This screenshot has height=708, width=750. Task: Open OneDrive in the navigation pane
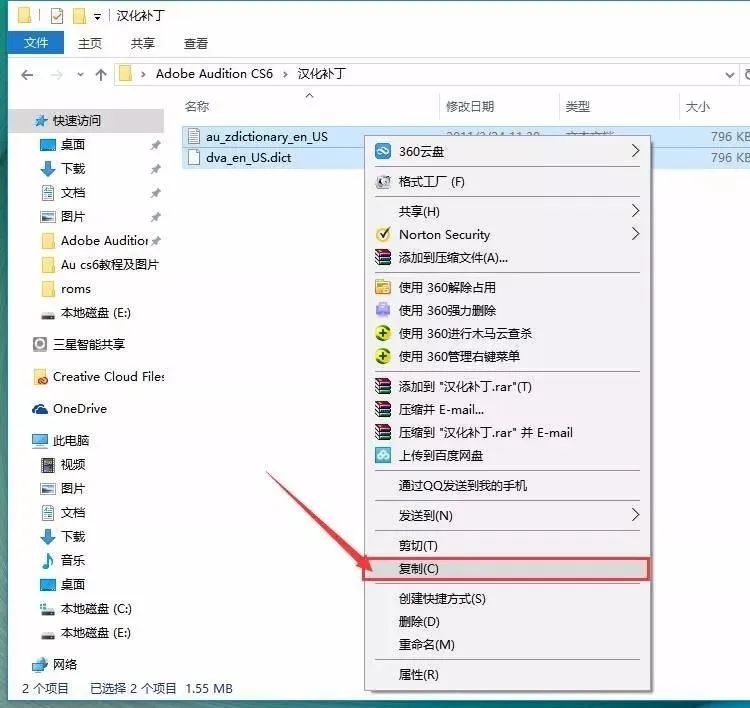[70, 409]
